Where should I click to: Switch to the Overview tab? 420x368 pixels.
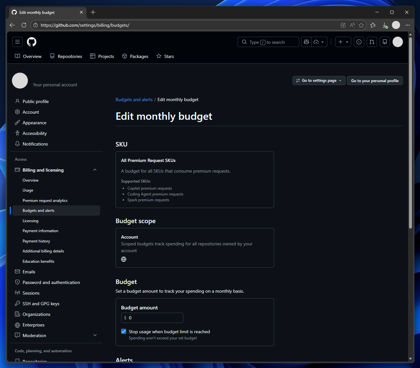28,56
